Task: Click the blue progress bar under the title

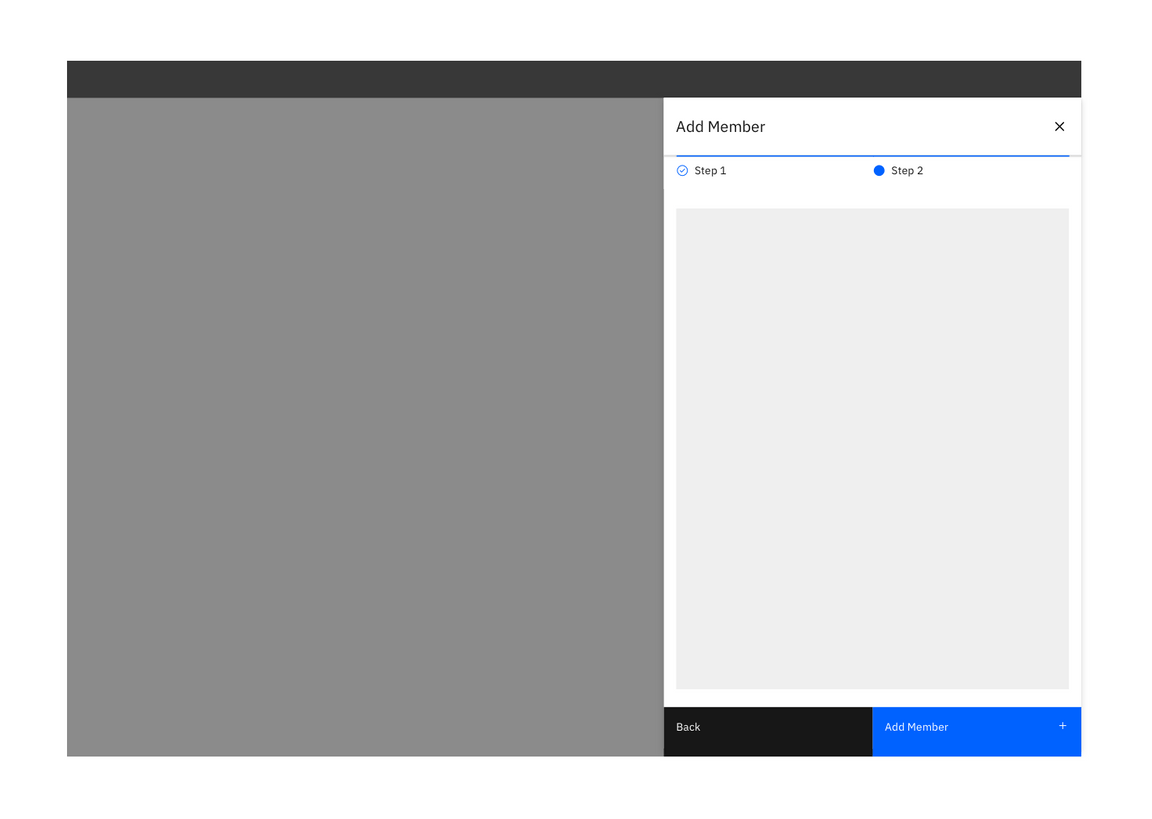Action: point(872,156)
